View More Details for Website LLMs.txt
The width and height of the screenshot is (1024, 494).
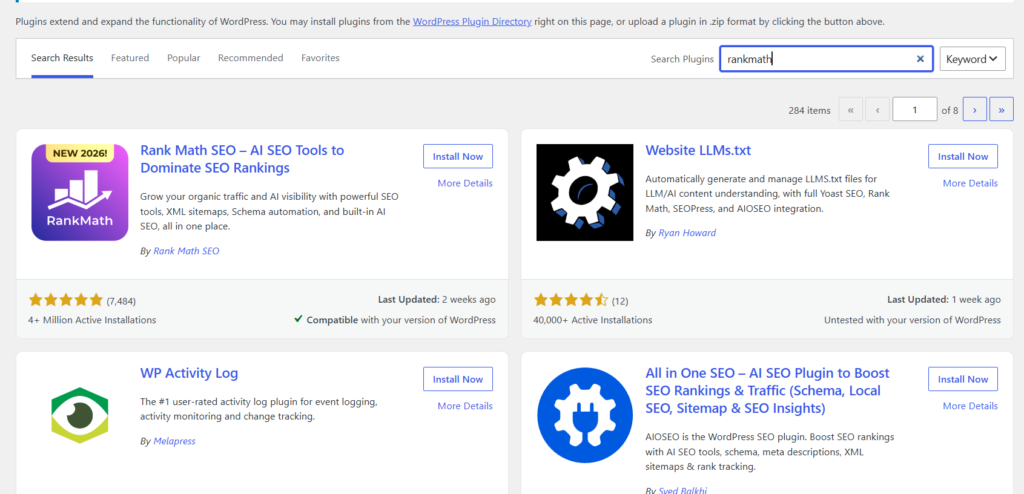pyautogui.click(x=970, y=183)
